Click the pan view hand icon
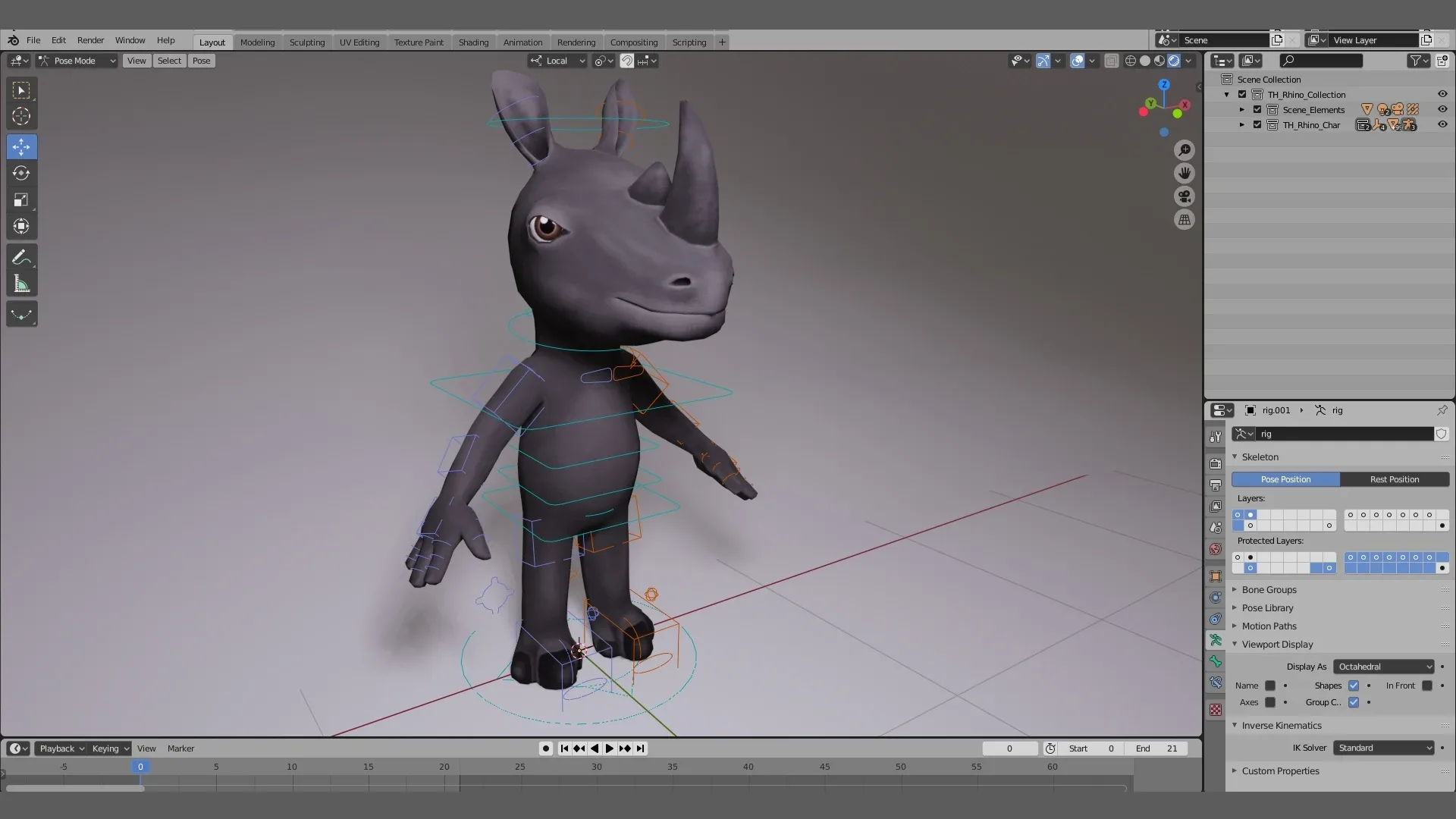This screenshot has width=1456, height=819. click(1185, 173)
